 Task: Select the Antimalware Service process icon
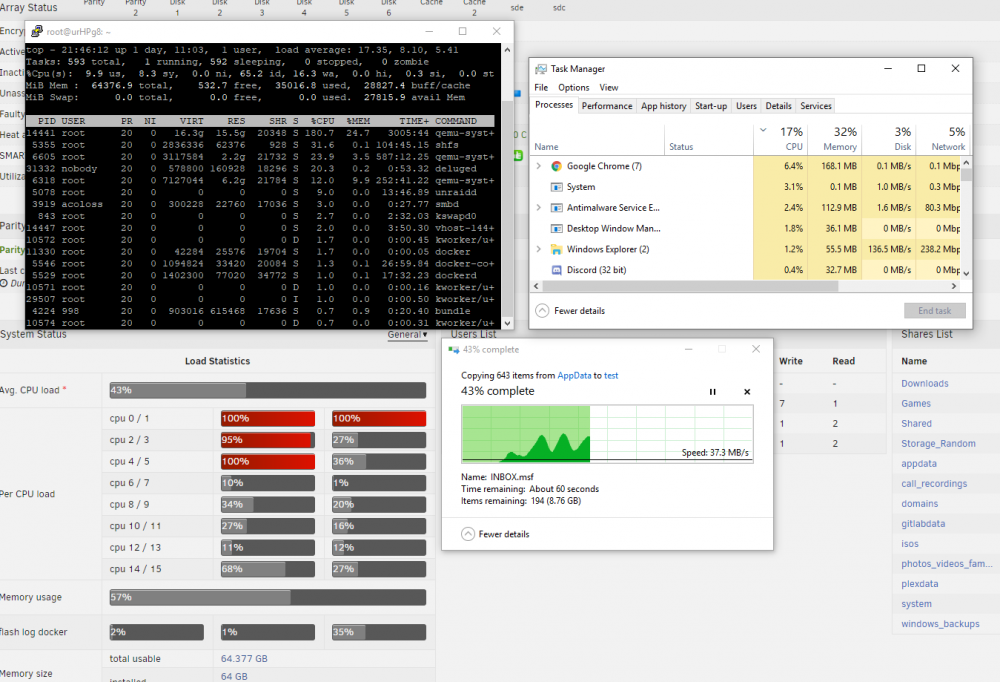556,208
